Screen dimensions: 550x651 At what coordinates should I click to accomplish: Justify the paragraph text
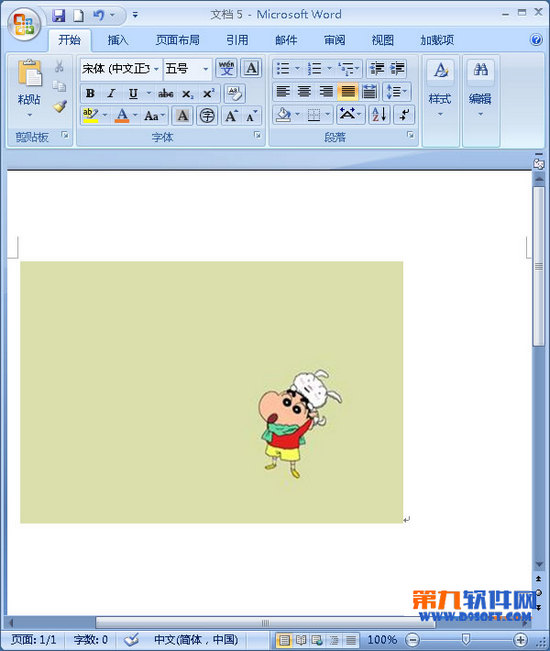(x=348, y=92)
